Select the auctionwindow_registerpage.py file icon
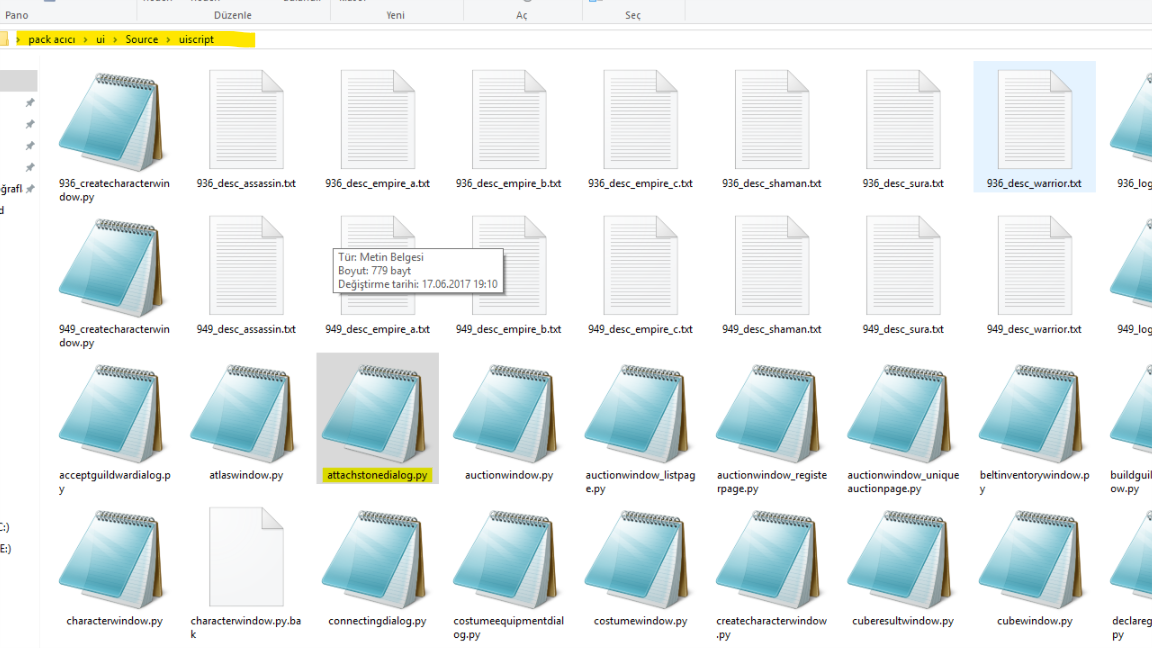The width and height of the screenshot is (1152, 648). [x=768, y=414]
